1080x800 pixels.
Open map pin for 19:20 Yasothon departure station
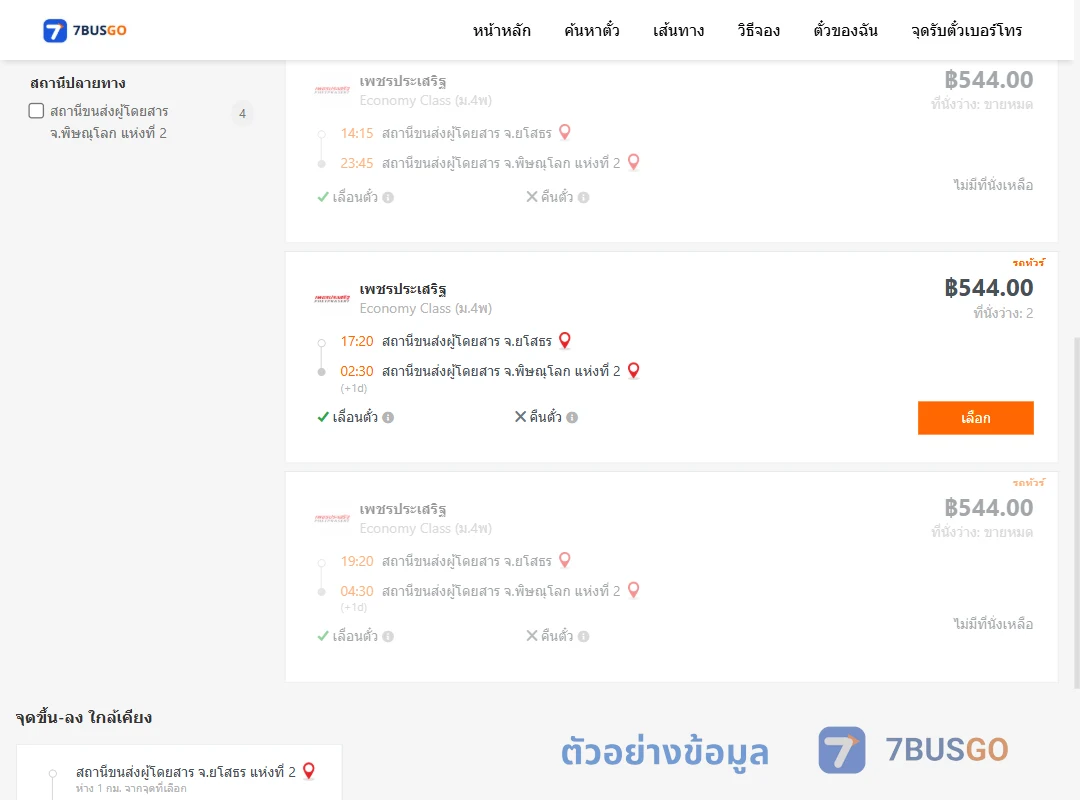click(565, 560)
